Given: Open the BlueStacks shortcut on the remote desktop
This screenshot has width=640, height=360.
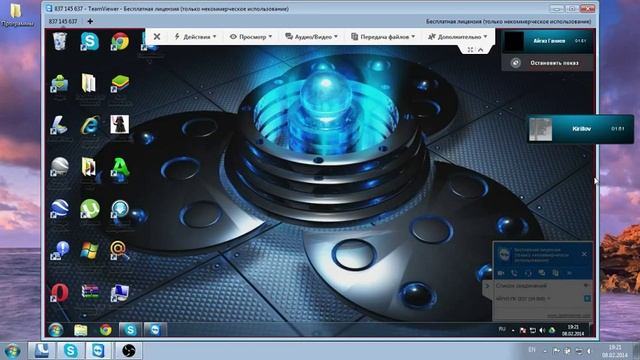Looking at the screenshot, I should coord(120,84).
